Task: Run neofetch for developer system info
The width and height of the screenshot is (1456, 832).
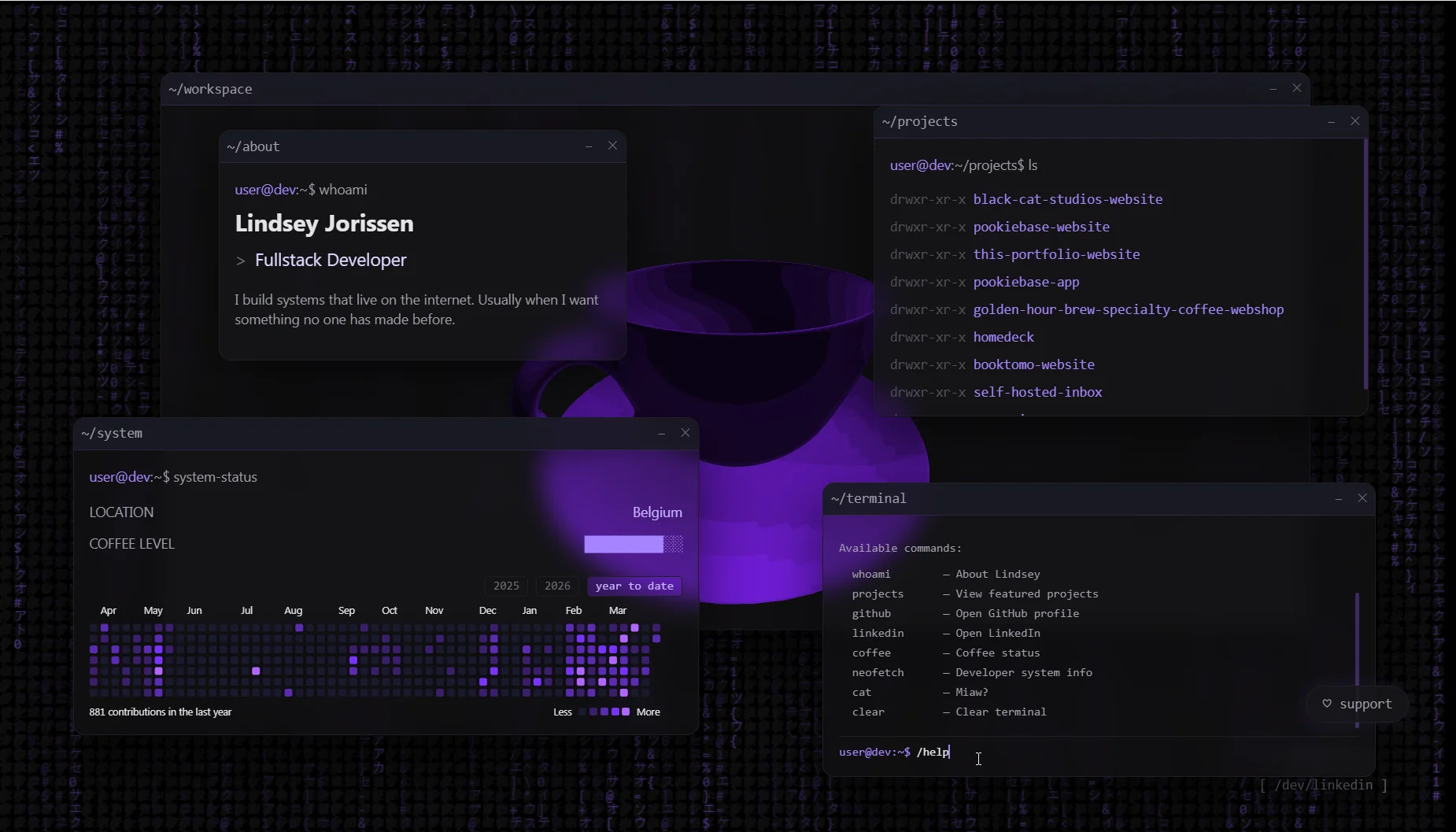Action: (x=878, y=672)
